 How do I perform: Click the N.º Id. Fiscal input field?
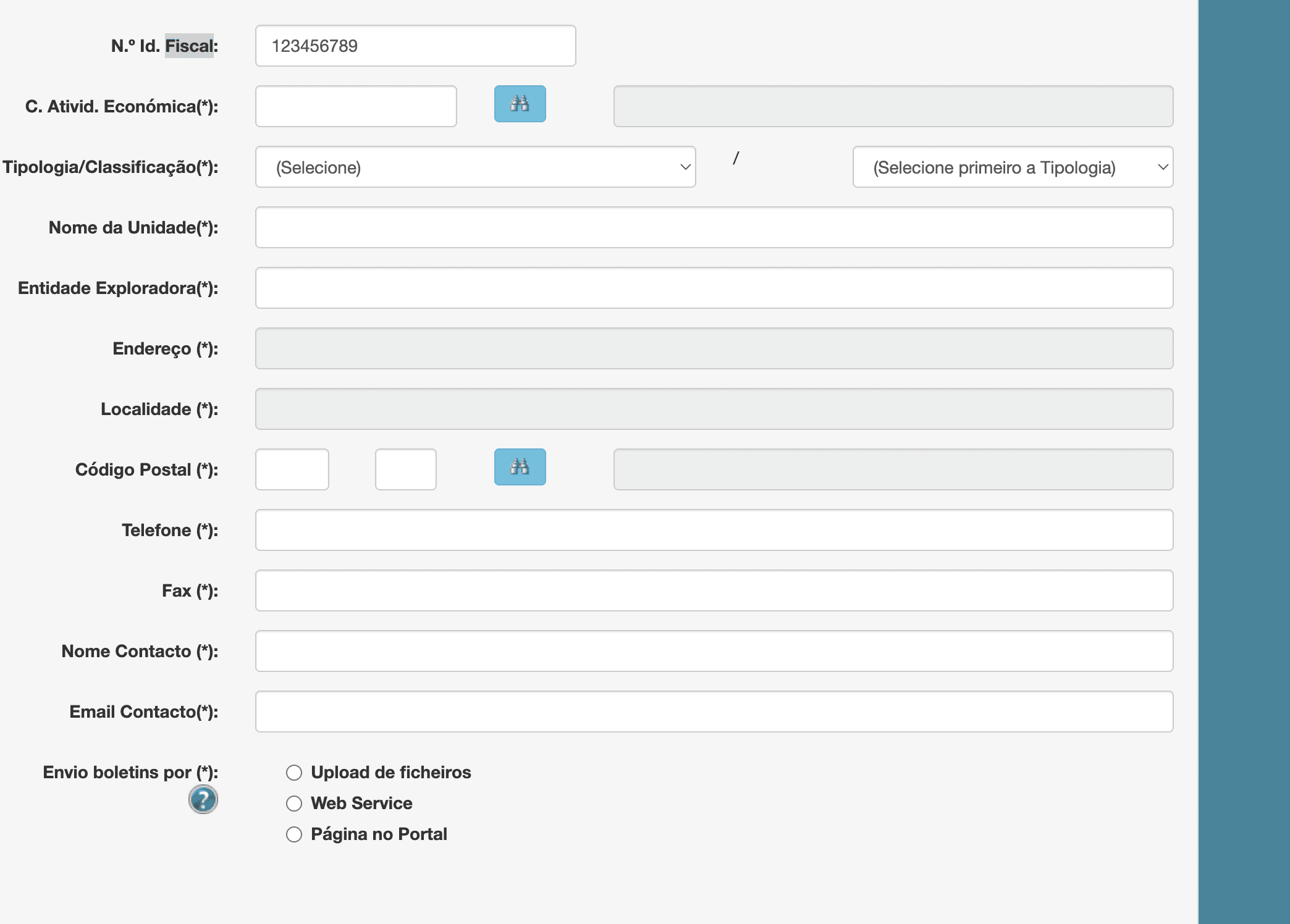(415, 46)
